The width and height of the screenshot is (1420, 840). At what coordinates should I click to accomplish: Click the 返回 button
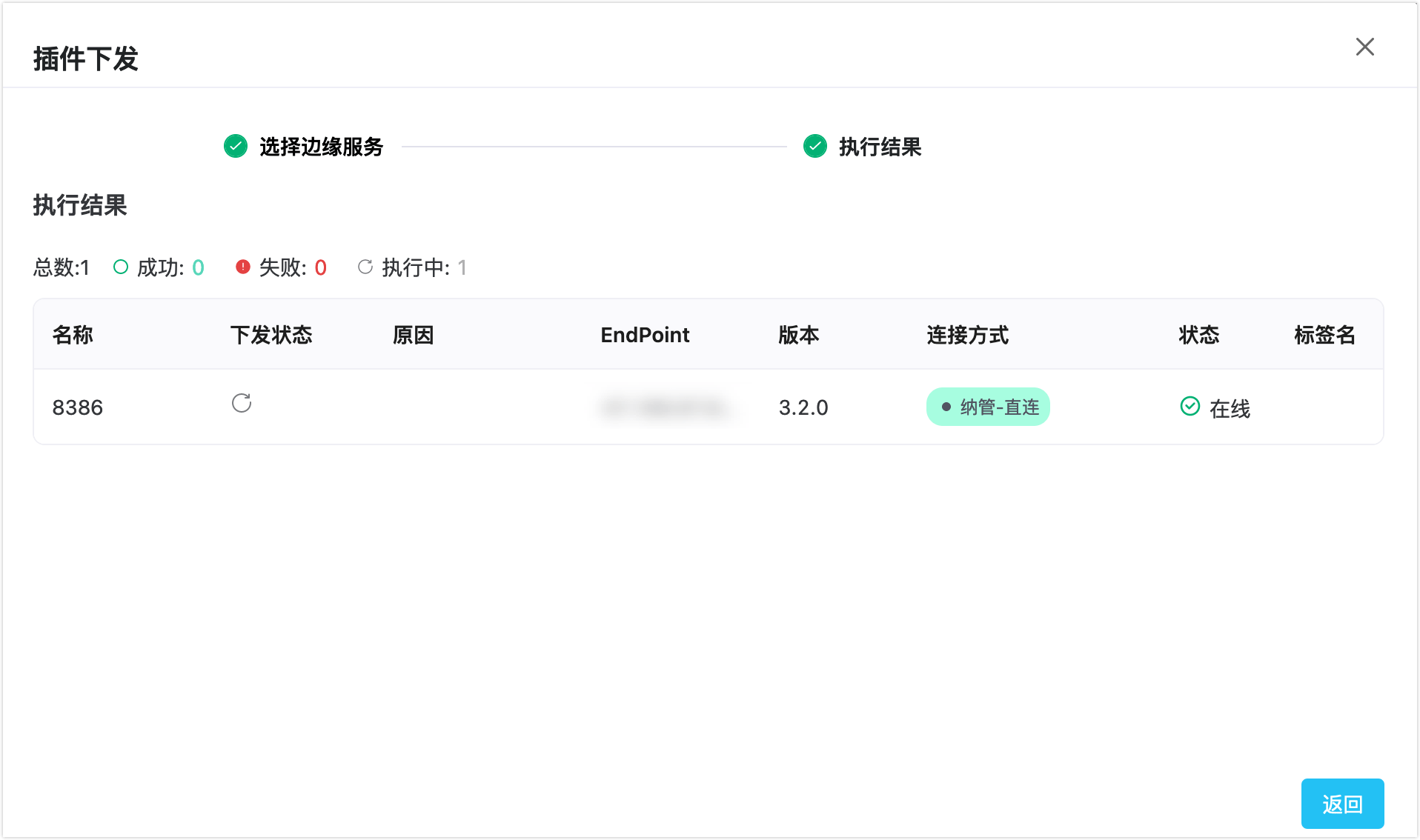coord(1342,803)
